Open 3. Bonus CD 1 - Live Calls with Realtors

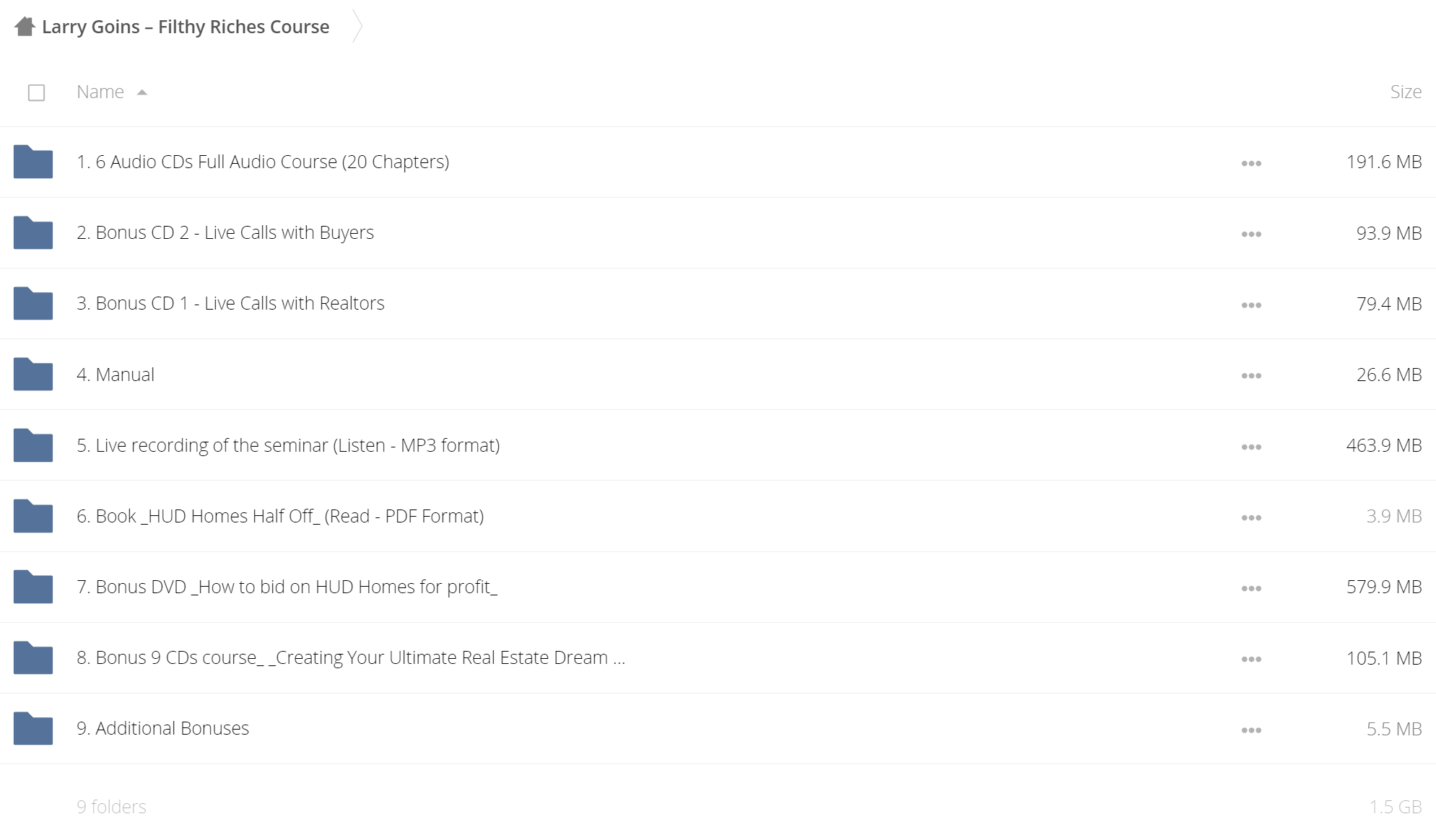click(230, 303)
